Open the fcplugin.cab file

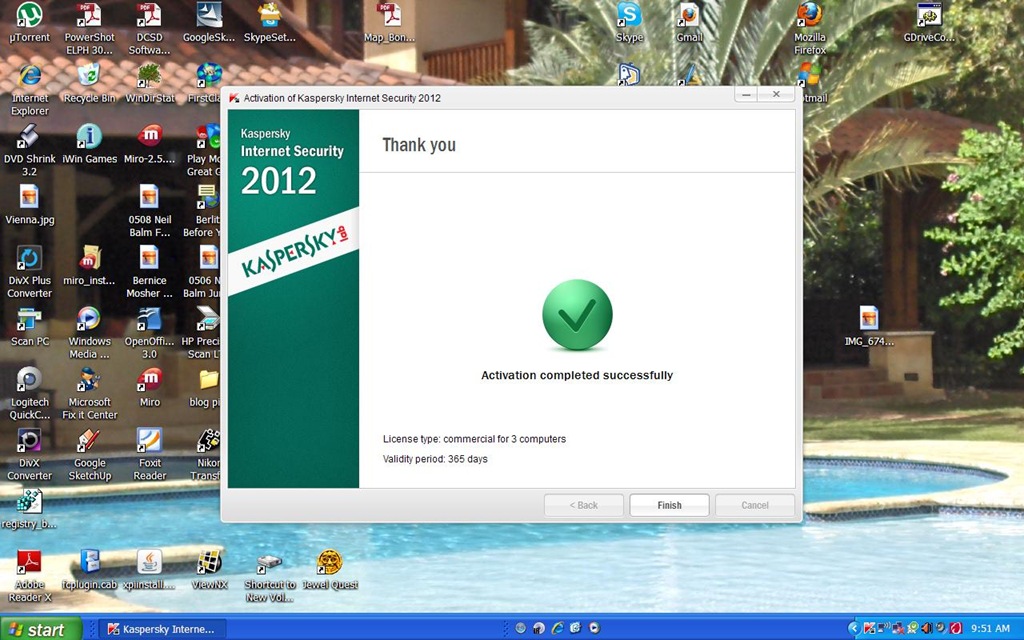pyautogui.click(x=89, y=570)
